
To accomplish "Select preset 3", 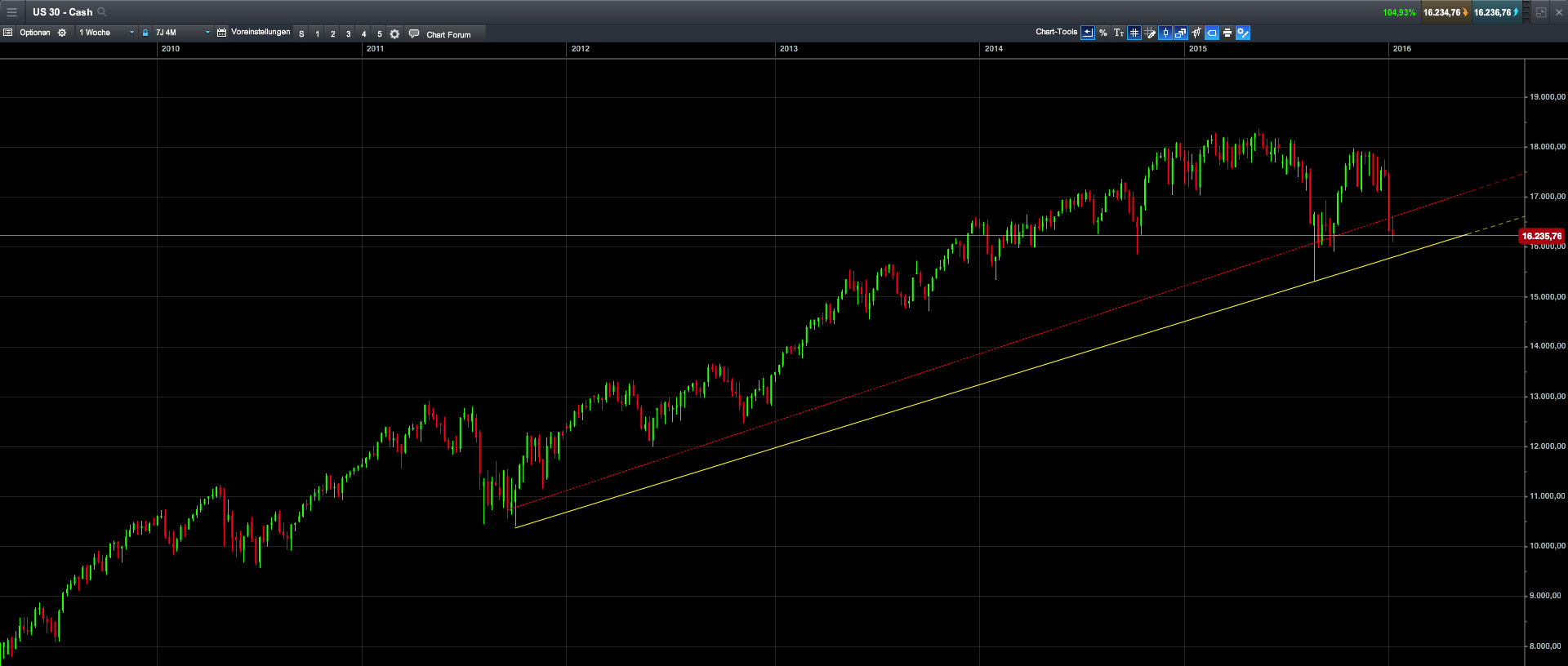I will 348,34.
